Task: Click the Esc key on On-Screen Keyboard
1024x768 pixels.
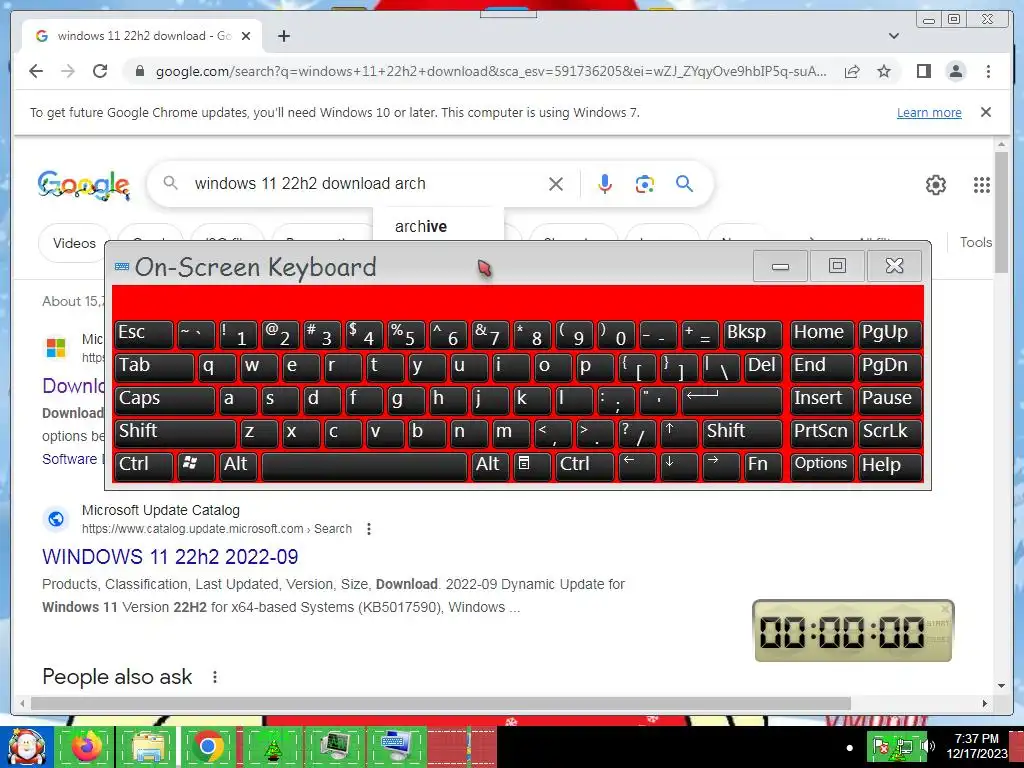Action: coord(144,333)
